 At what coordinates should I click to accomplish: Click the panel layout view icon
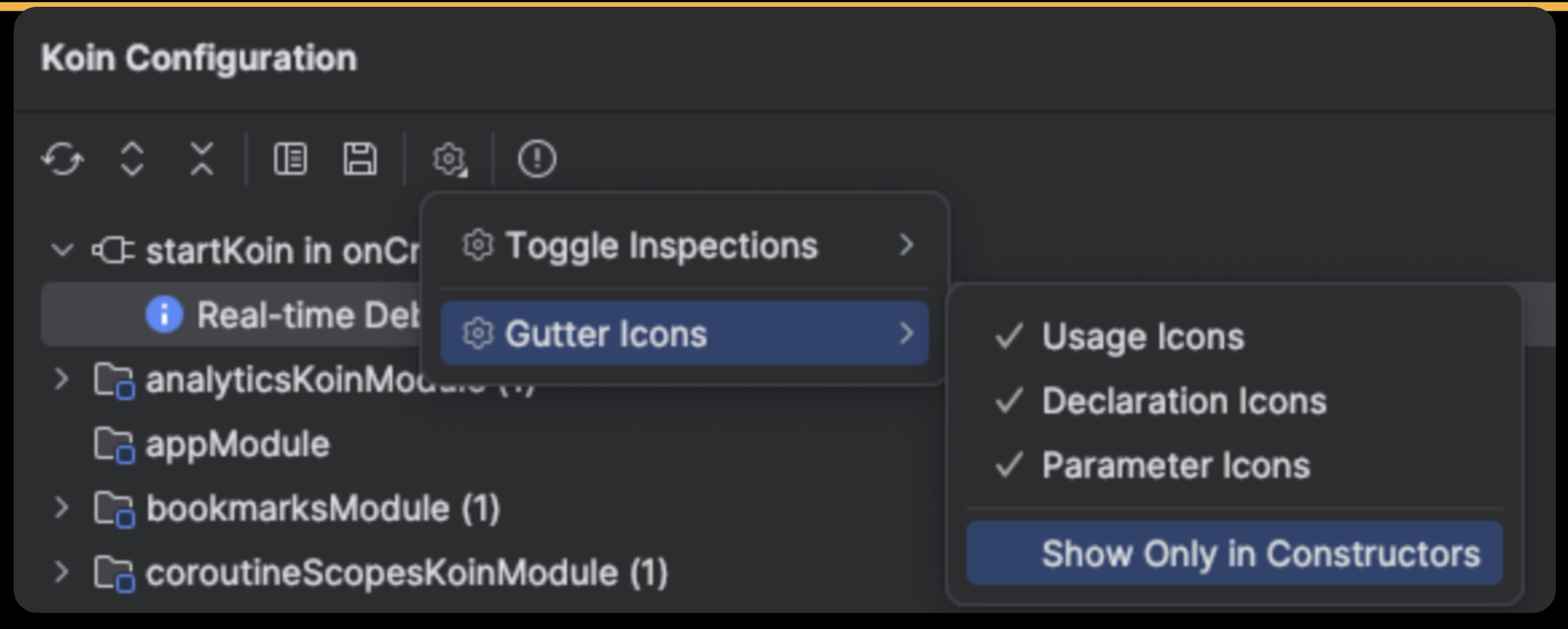coord(290,160)
